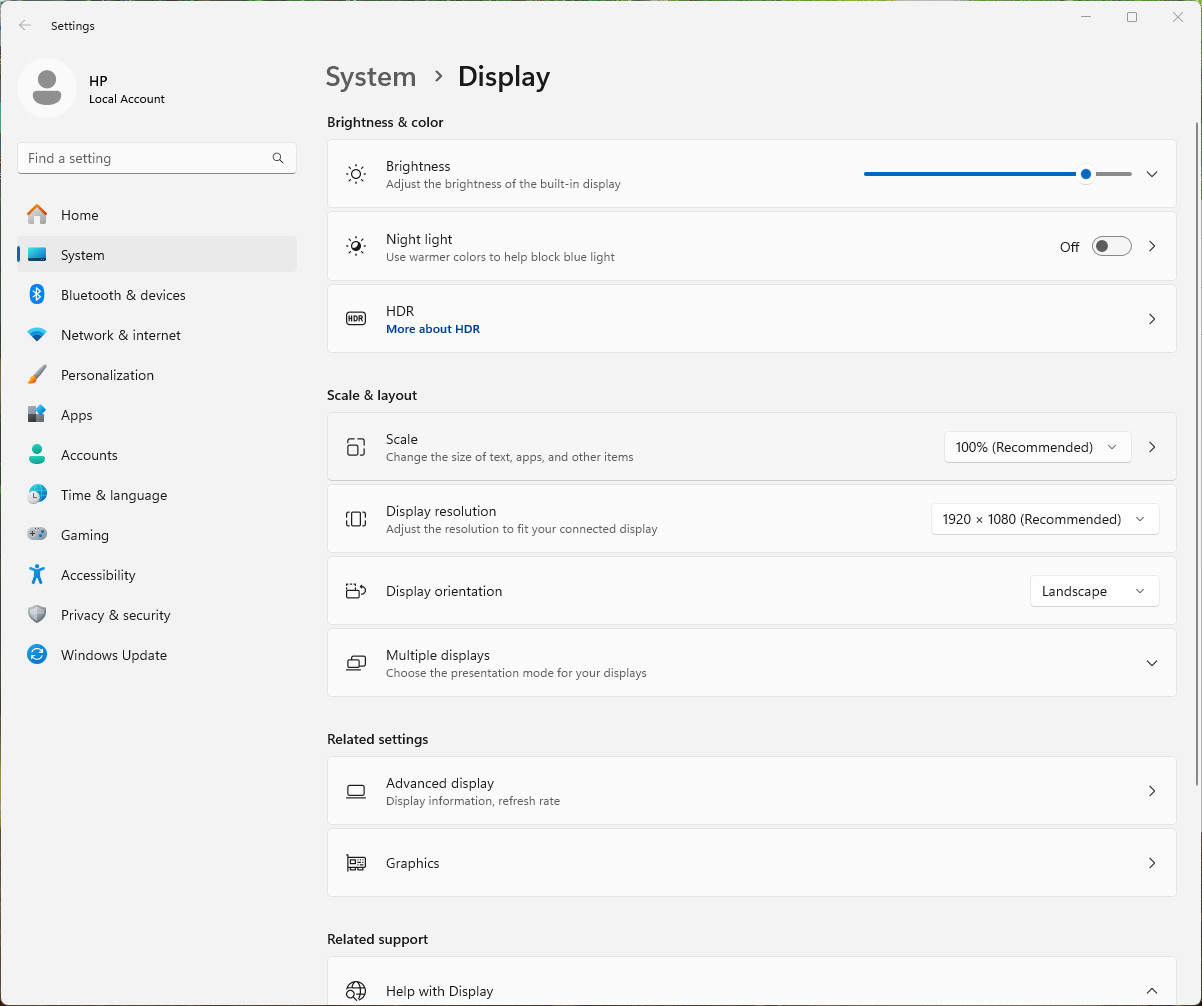Viewport: 1202px width, 1006px height.
Task: Click the back arrow in title bar
Action: coord(25,26)
